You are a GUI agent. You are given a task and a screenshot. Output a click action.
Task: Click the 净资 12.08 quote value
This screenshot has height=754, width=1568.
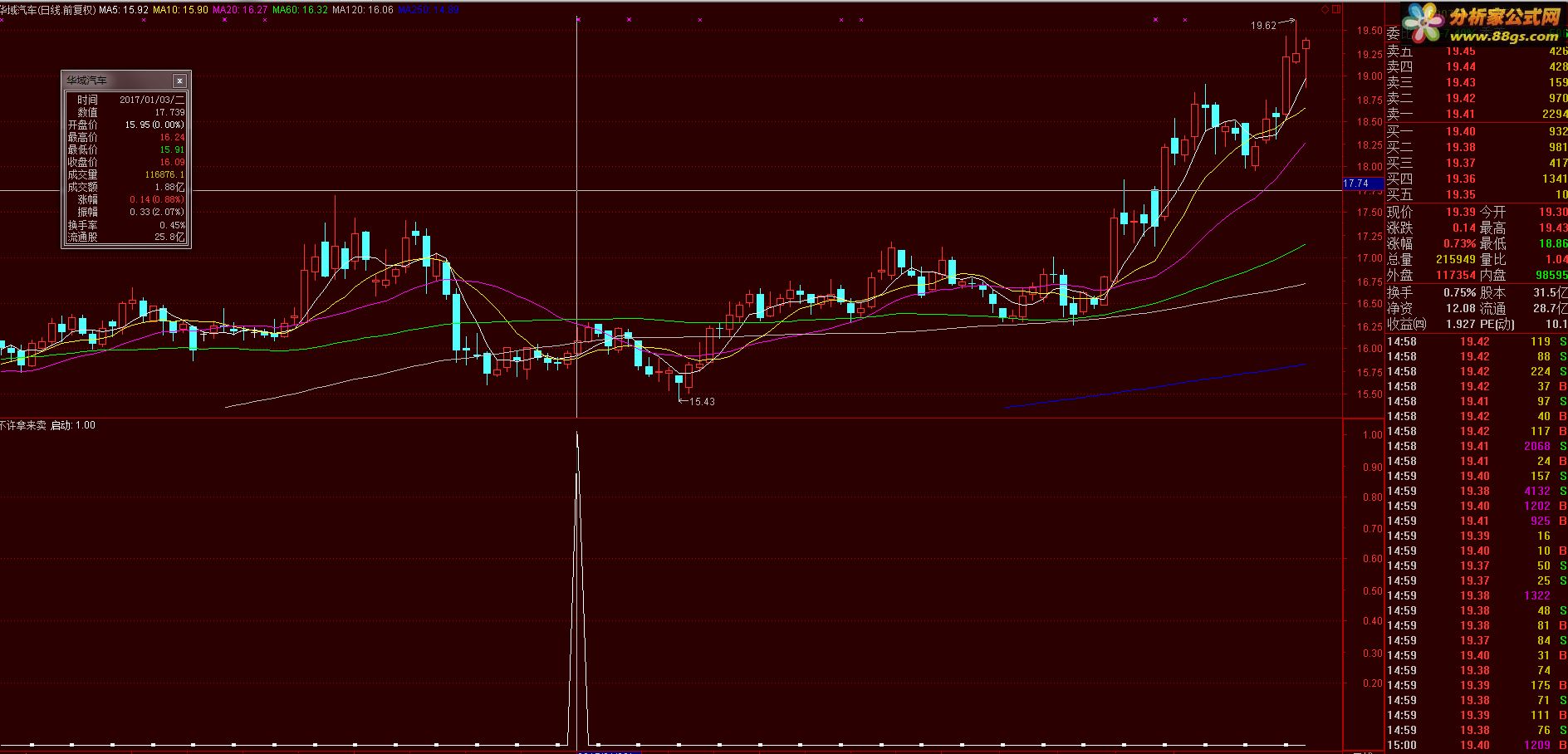click(1461, 309)
